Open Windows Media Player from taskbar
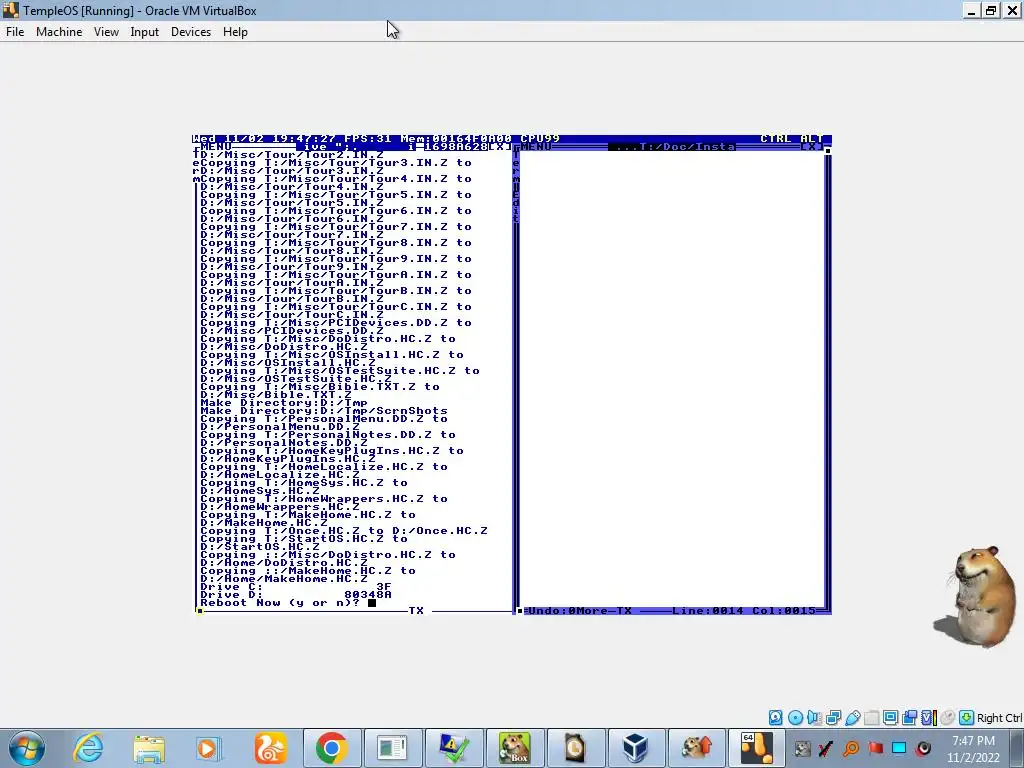This screenshot has height=768, width=1024. click(x=209, y=748)
